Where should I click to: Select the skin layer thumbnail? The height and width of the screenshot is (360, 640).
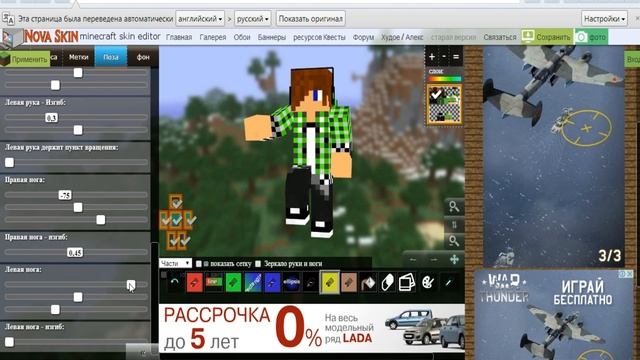444,104
